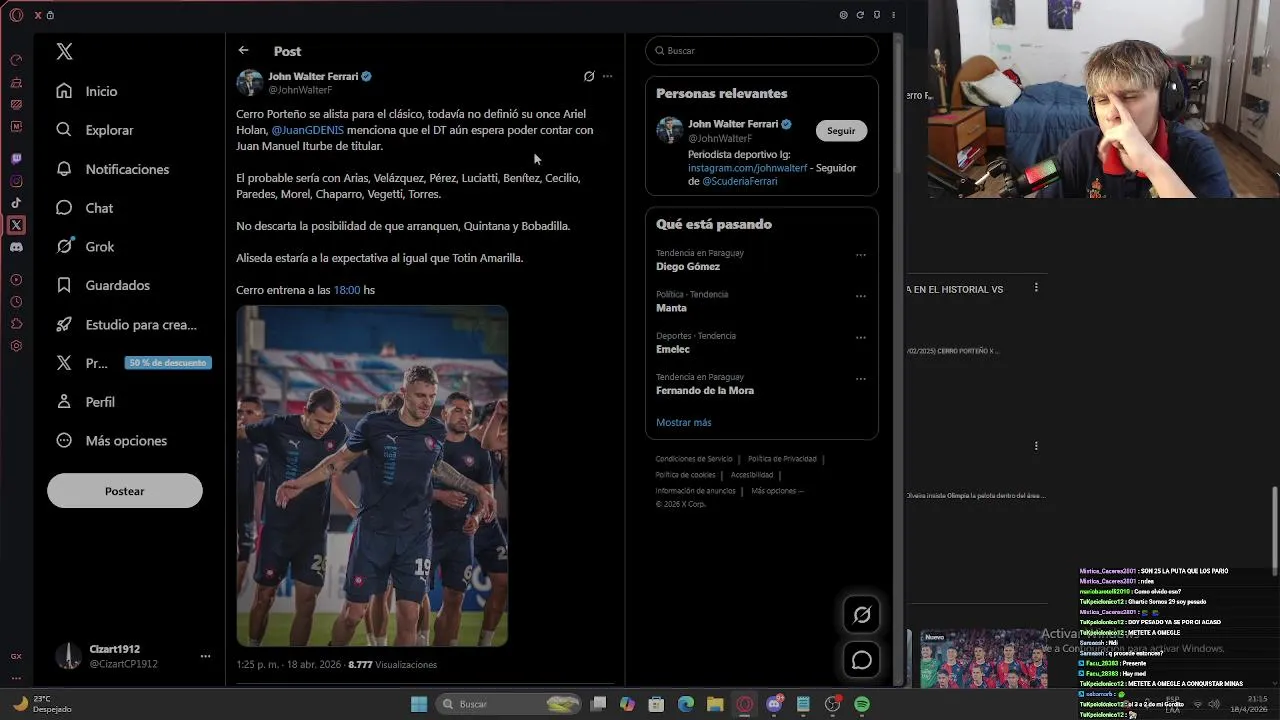The width and height of the screenshot is (1280, 720).
Task: Open Instagram in the browser sidebar
Action: point(16,181)
